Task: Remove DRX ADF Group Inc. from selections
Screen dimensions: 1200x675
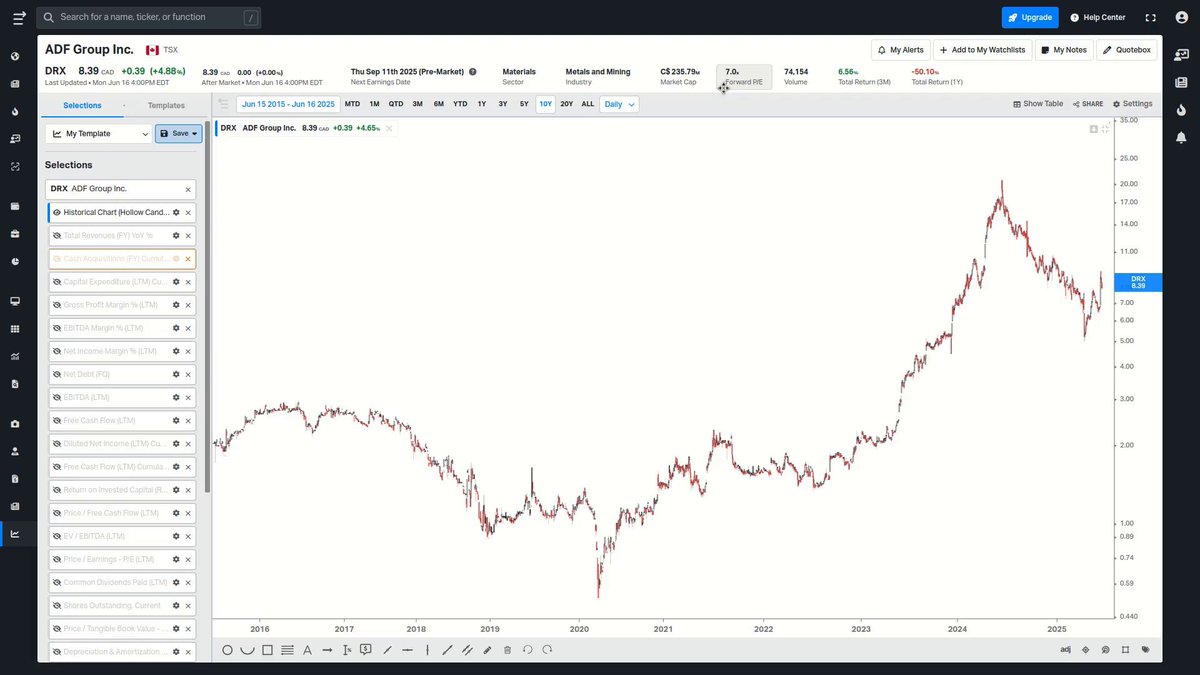Action: (x=188, y=189)
